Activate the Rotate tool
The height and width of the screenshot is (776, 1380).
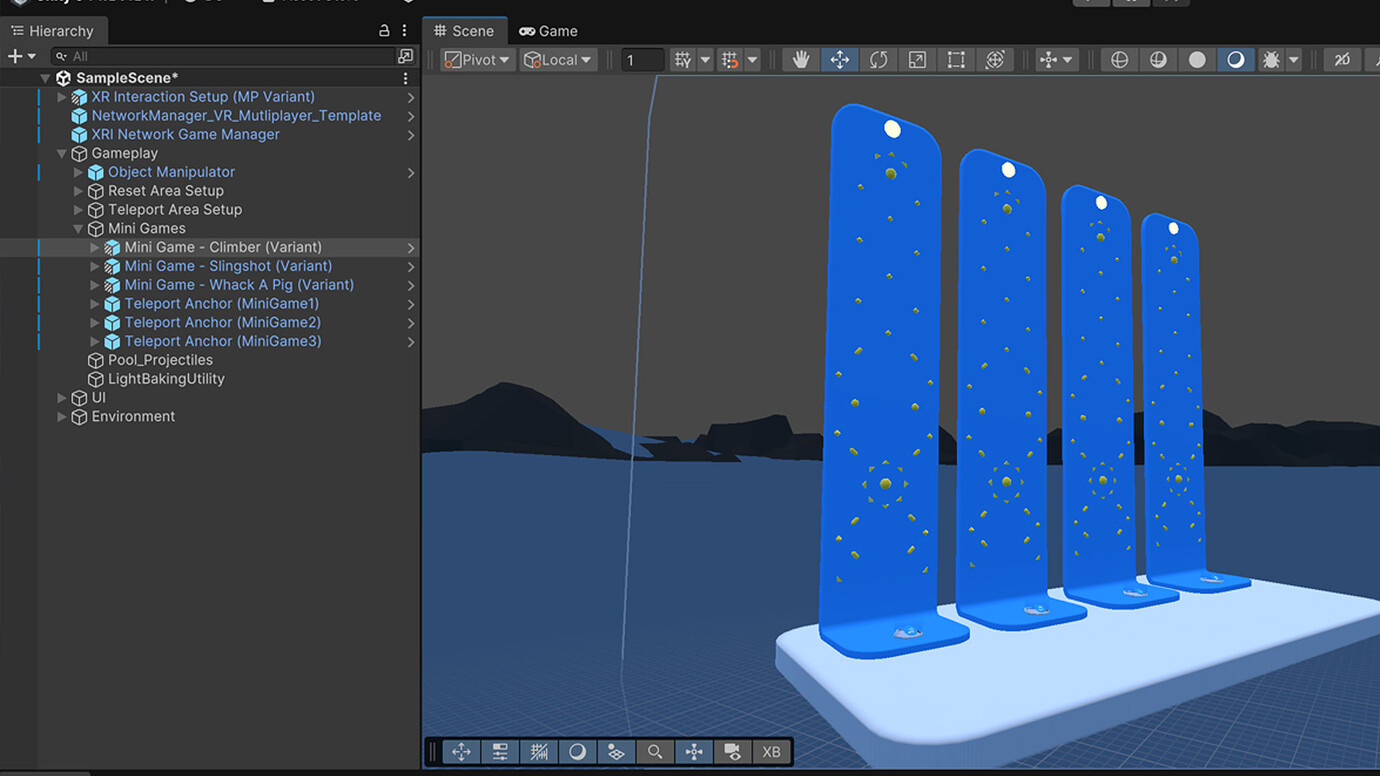click(x=879, y=59)
